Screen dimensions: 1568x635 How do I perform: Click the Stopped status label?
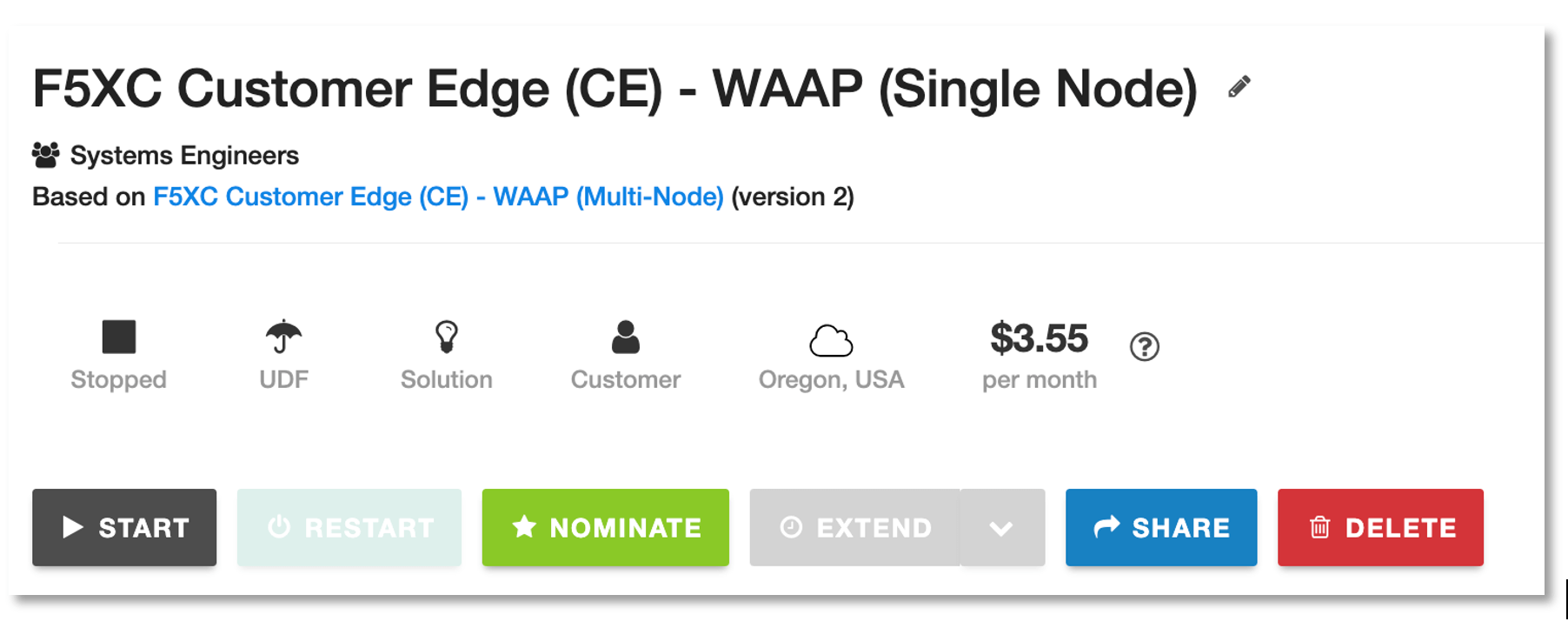click(x=119, y=380)
